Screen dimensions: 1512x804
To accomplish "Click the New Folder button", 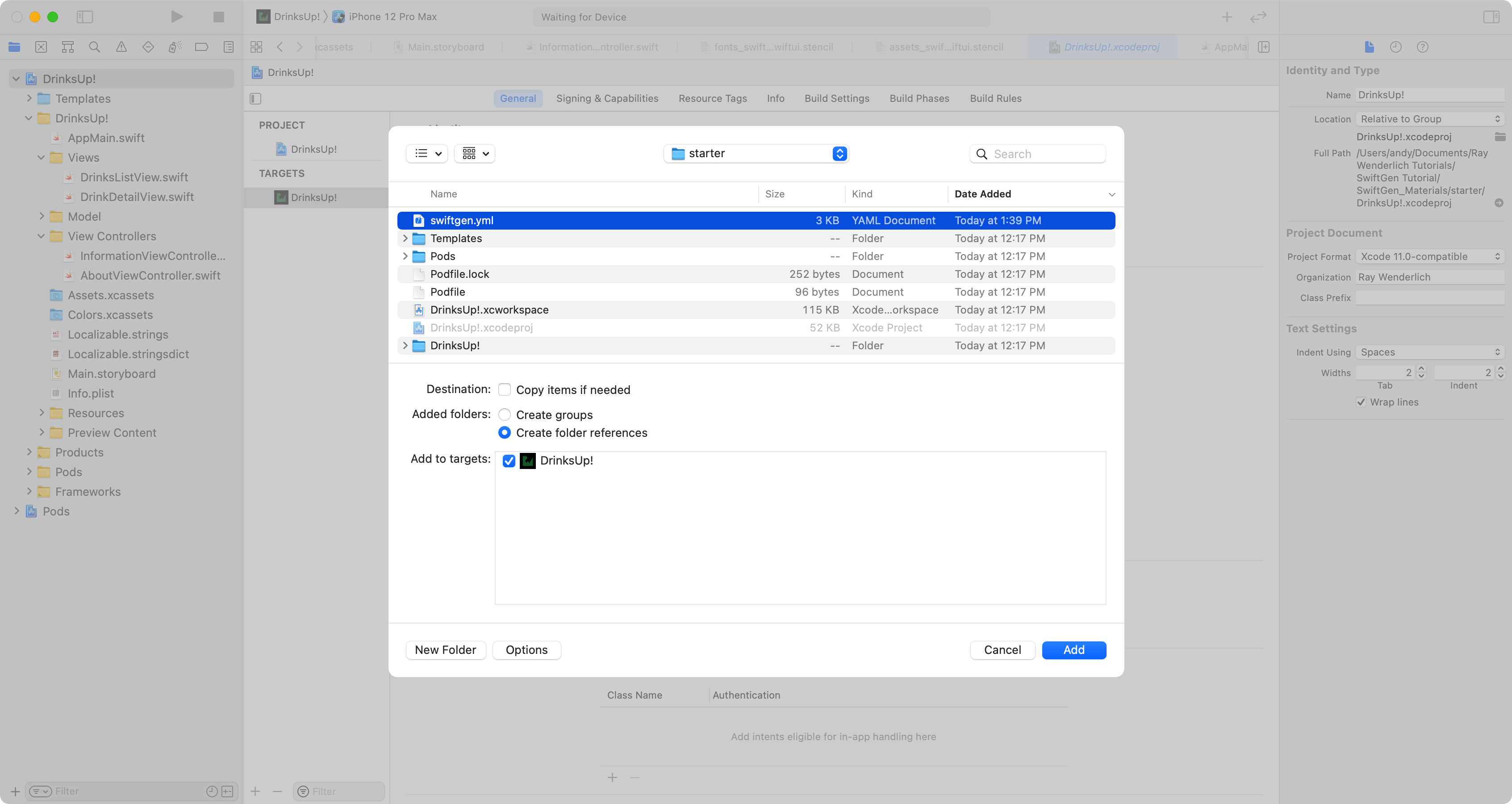I will tap(445, 650).
